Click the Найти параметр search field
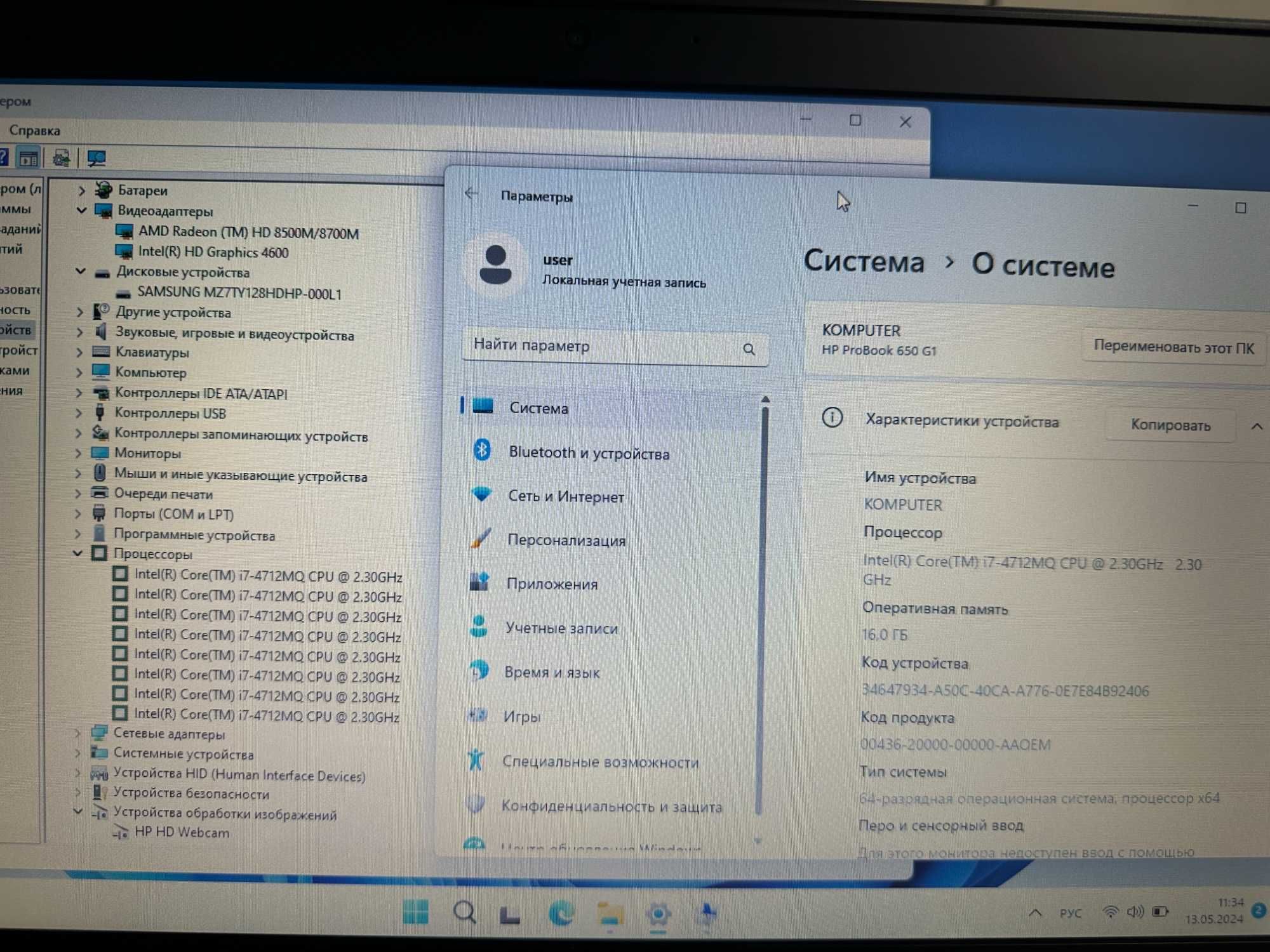 [615, 347]
